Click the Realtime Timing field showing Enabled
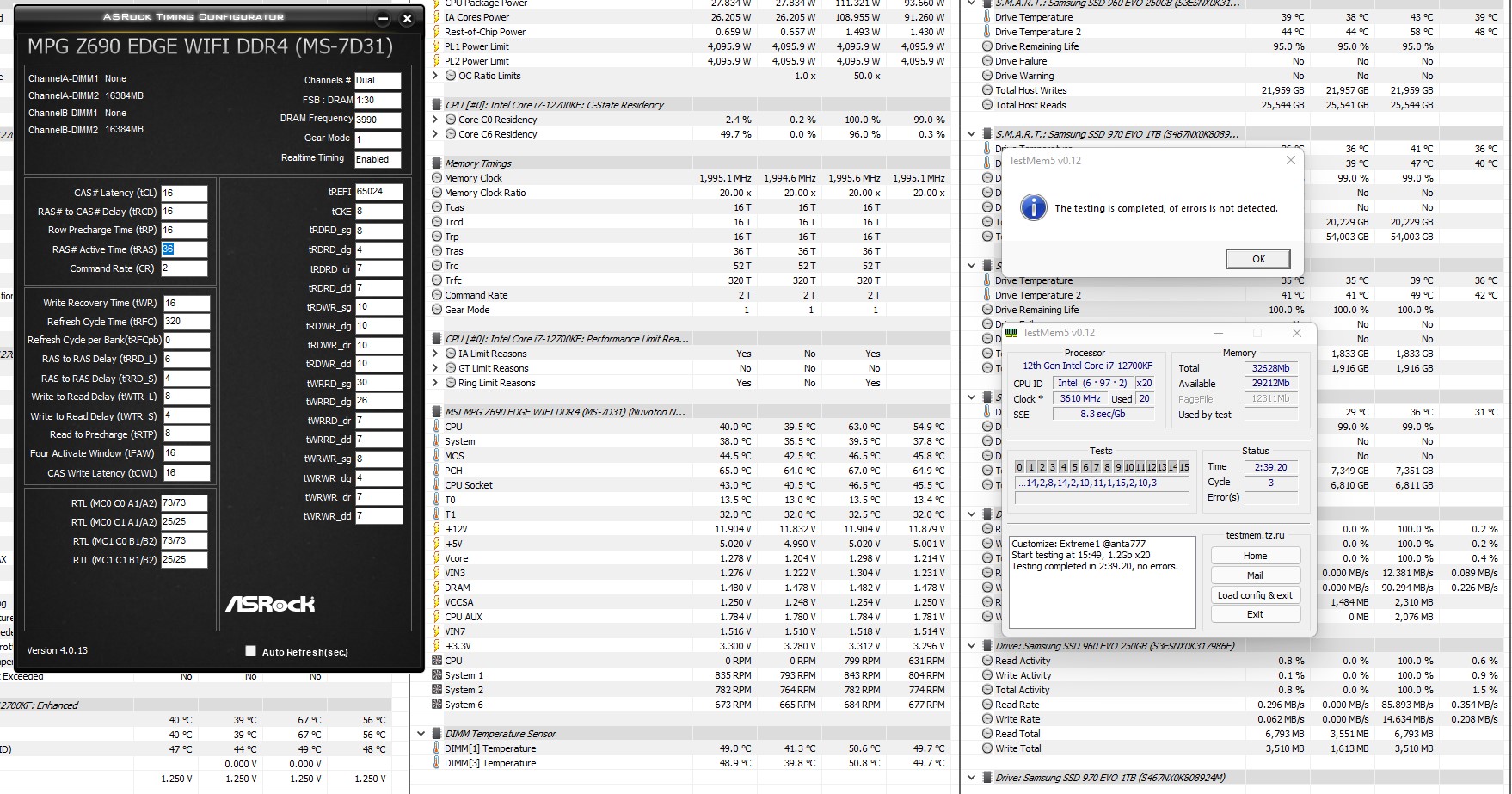Image resolution: width=1512 pixels, height=794 pixels. click(378, 159)
